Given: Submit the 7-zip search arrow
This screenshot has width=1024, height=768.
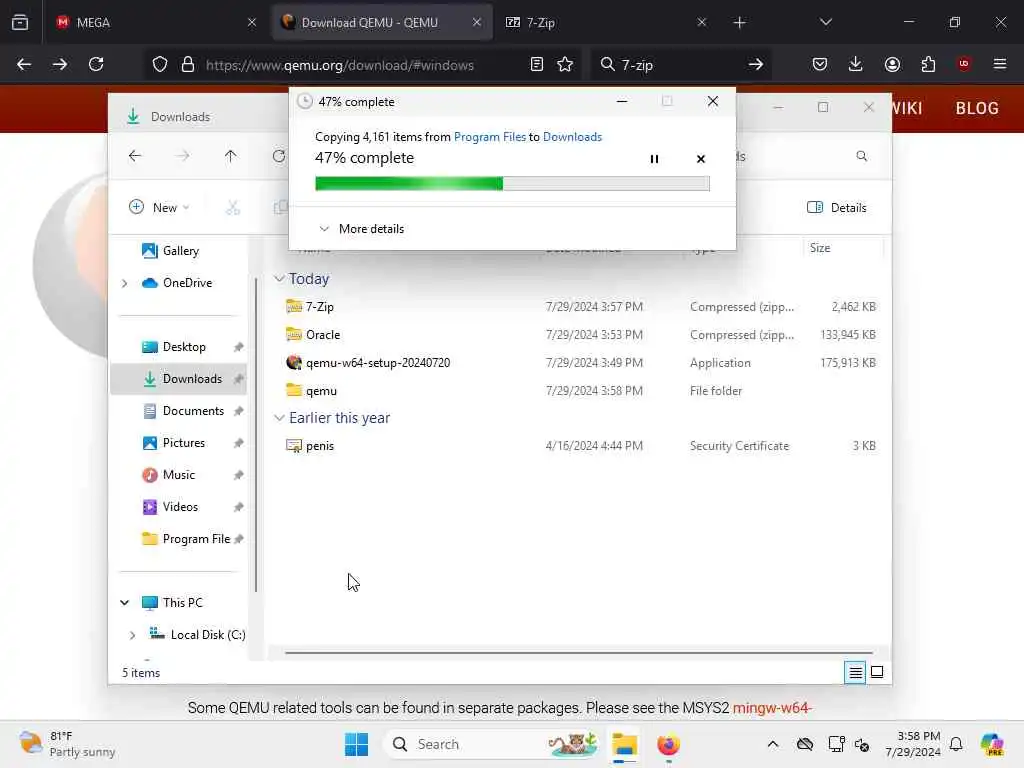Looking at the screenshot, I should click(x=756, y=64).
